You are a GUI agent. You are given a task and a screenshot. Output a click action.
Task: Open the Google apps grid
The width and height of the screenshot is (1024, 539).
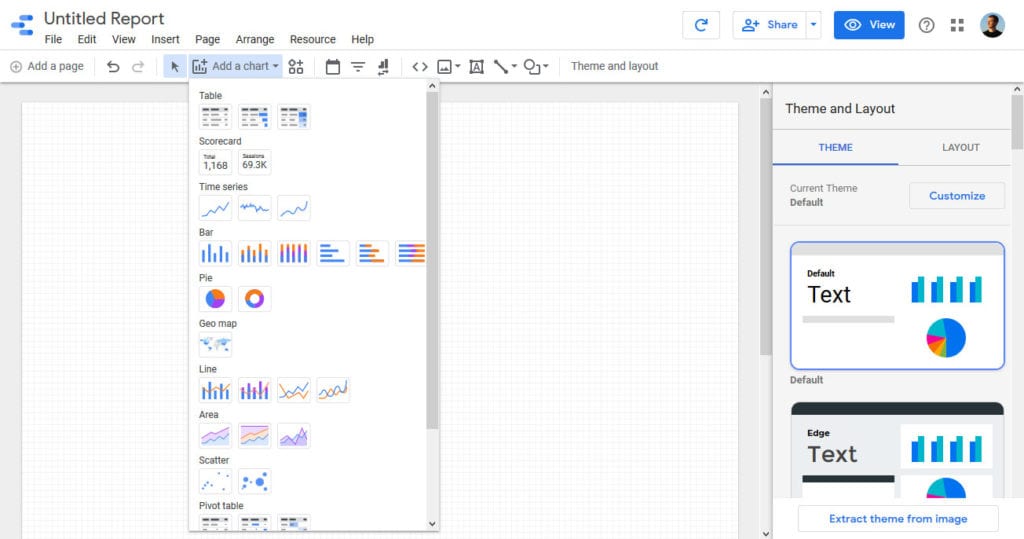tap(957, 25)
